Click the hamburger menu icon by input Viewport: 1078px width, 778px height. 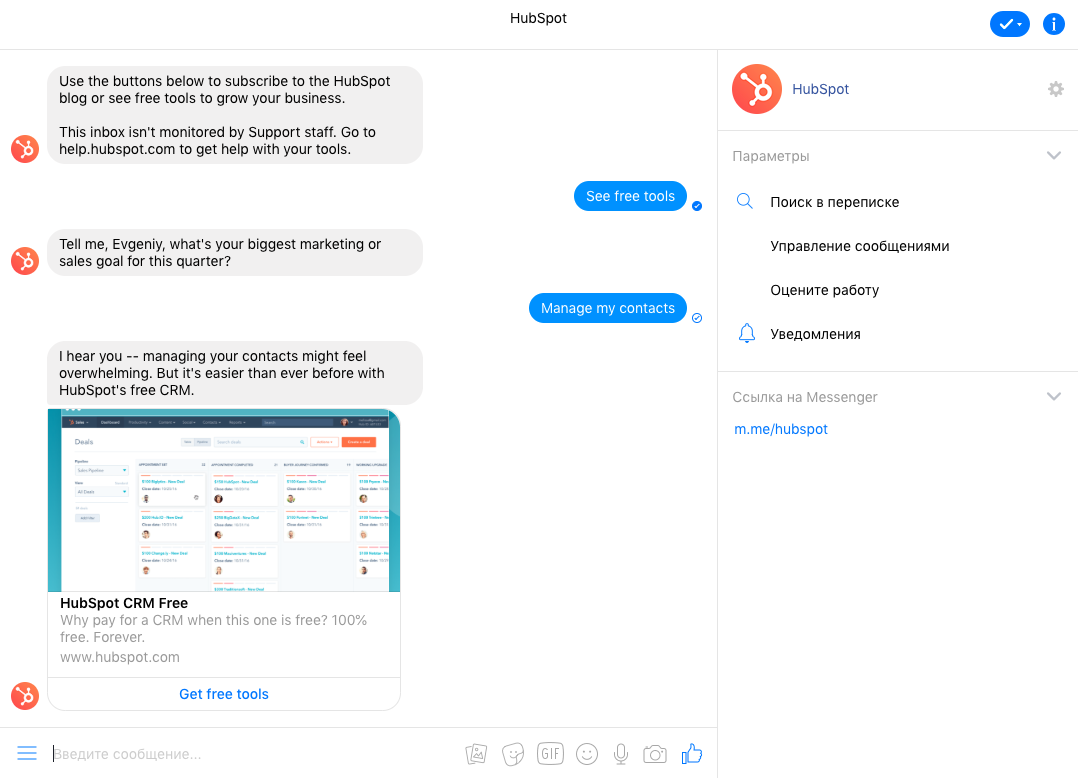(x=27, y=753)
